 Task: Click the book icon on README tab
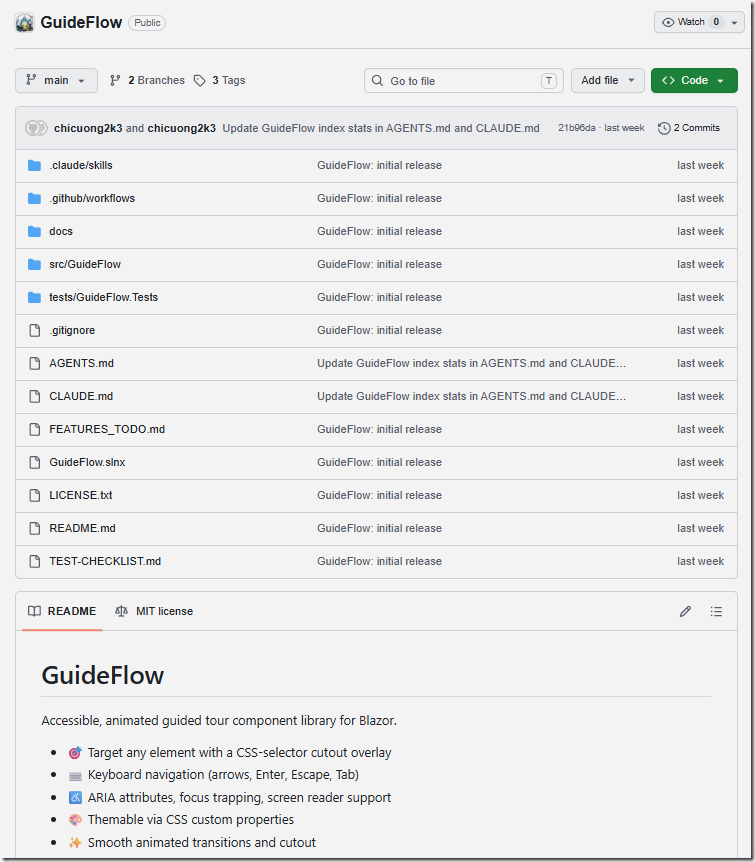click(x=35, y=611)
